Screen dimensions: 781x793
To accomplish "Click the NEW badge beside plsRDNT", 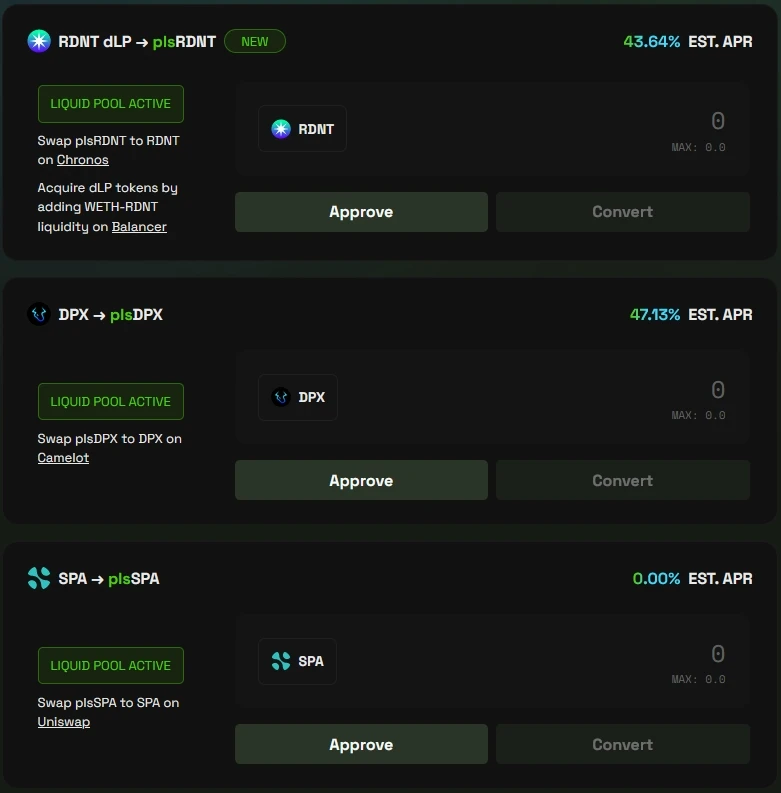I will click(x=255, y=41).
